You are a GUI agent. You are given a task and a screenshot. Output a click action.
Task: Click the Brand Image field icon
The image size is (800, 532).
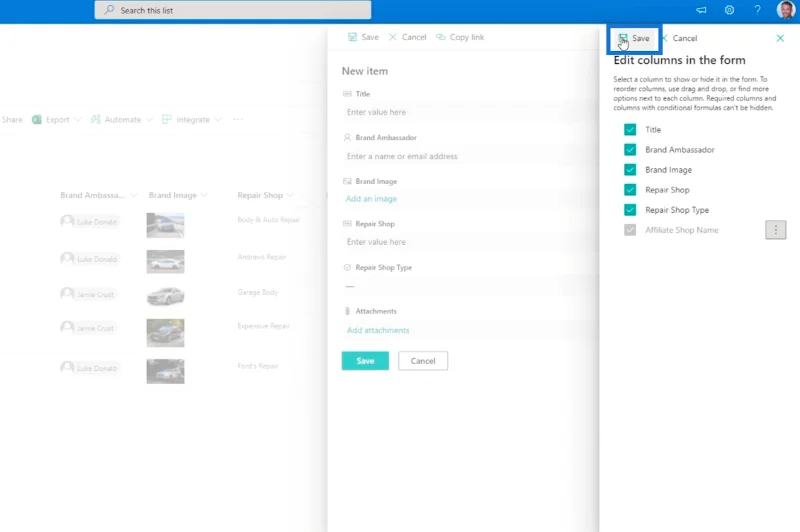347,181
